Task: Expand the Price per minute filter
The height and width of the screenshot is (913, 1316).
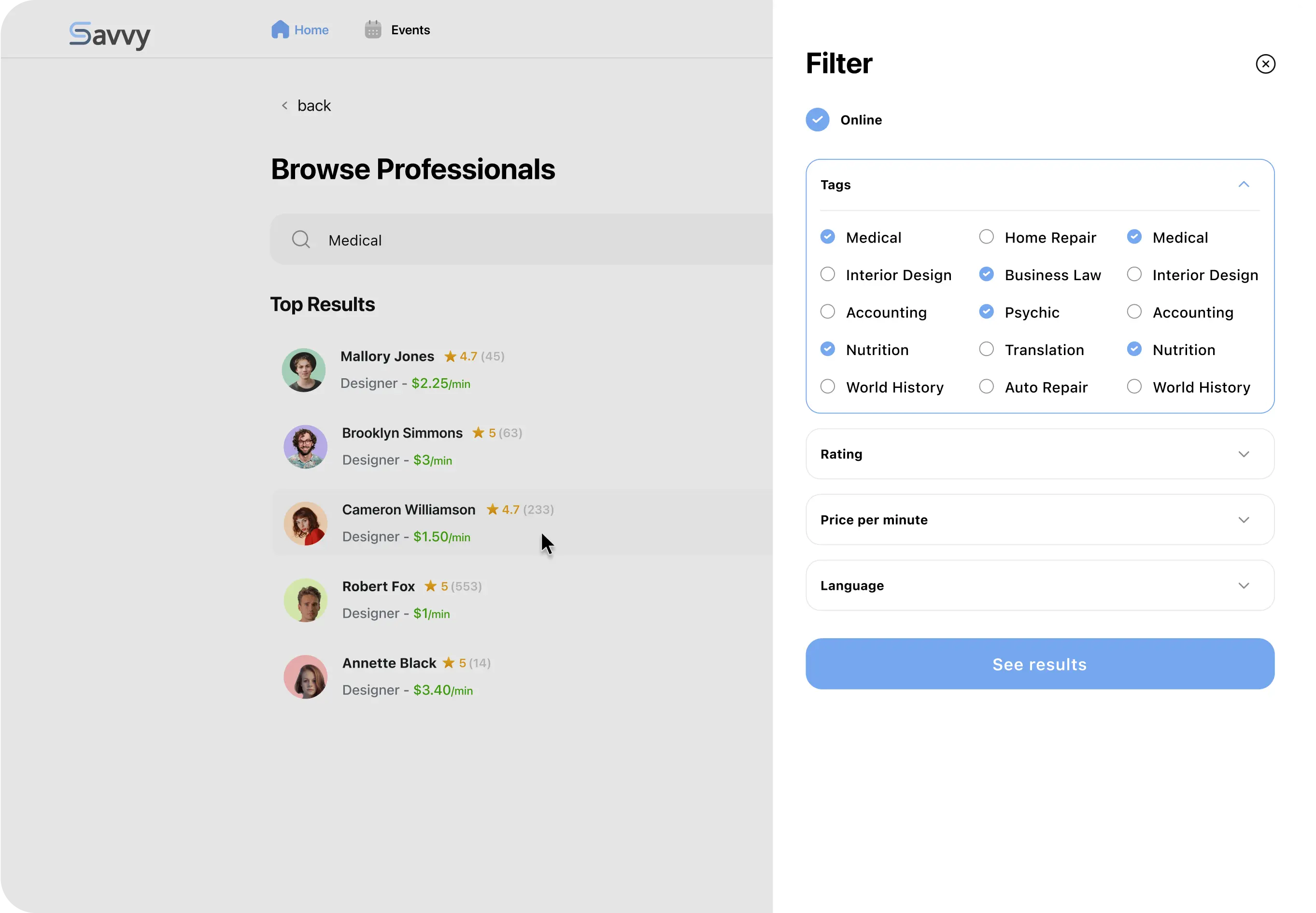Action: (x=1244, y=520)
